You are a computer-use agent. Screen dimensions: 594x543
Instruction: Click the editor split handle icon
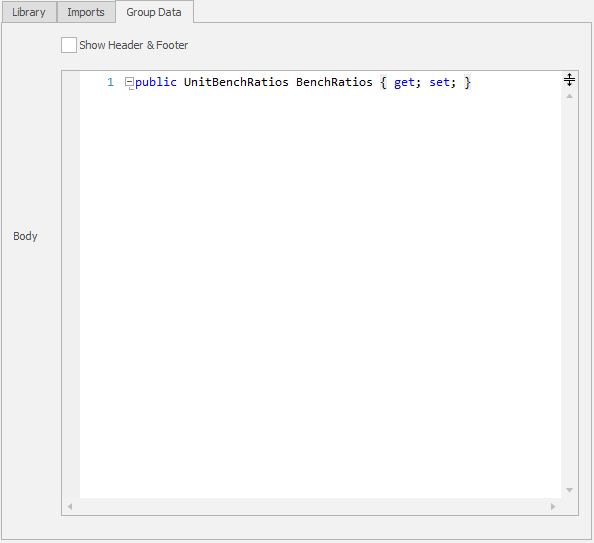(x=569, y=80)
